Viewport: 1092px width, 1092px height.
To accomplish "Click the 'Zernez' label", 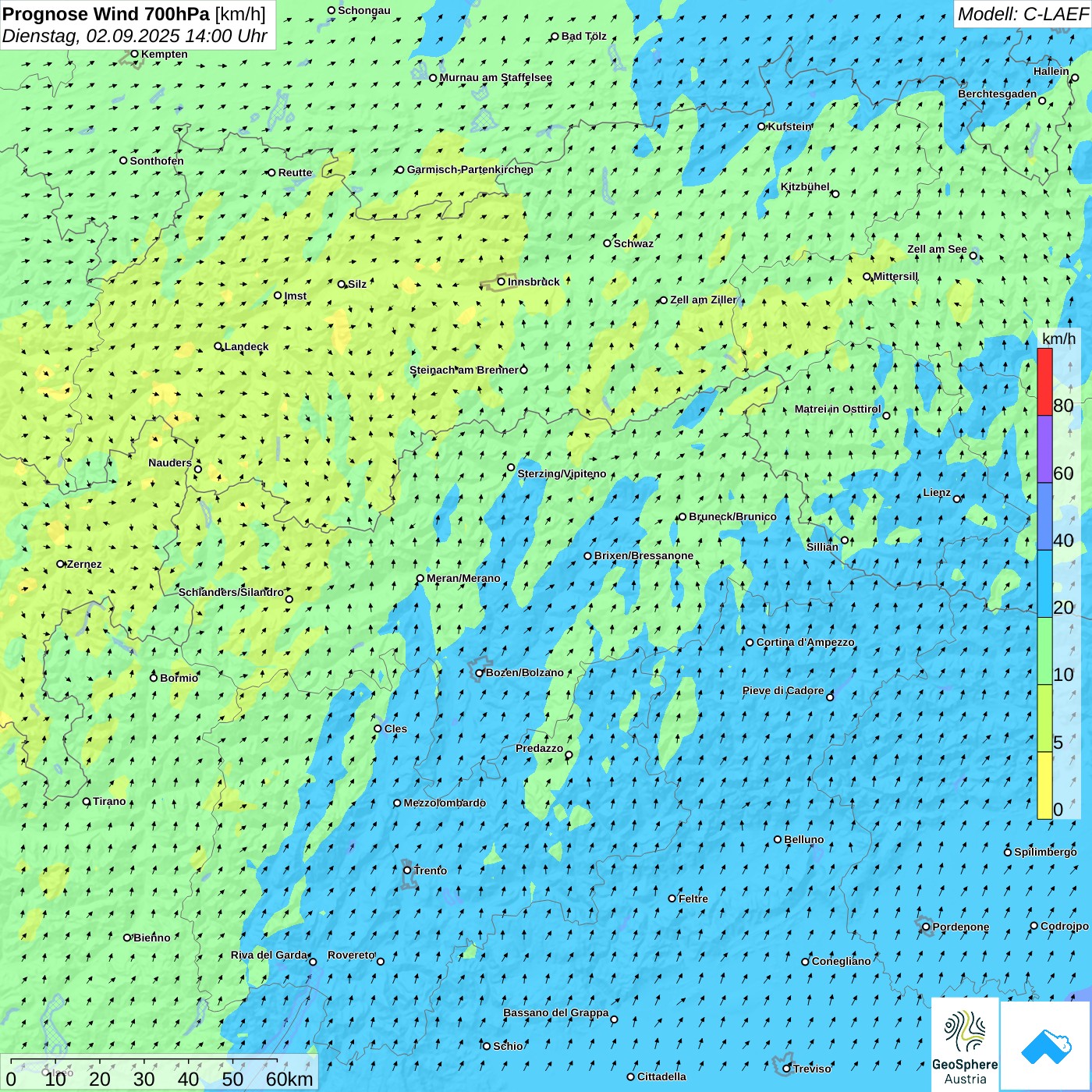I will [84, 564].
